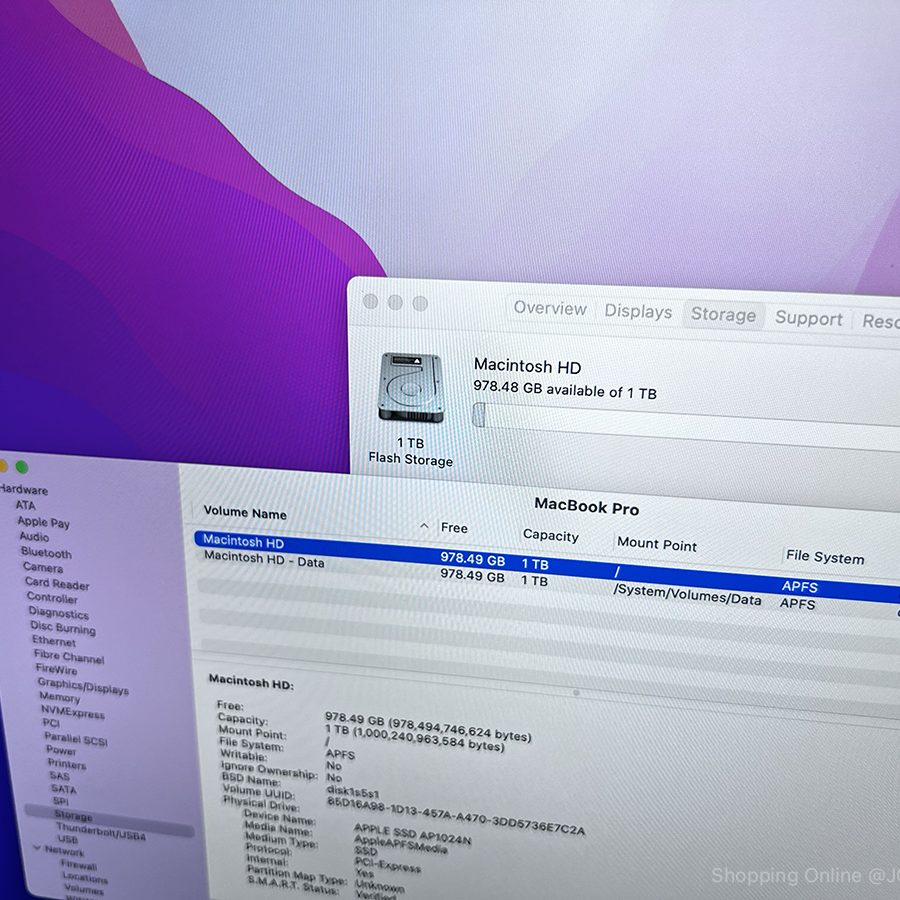
Task: Select Parallel SCSI in the sidebar
Action: tap(76, 740)
